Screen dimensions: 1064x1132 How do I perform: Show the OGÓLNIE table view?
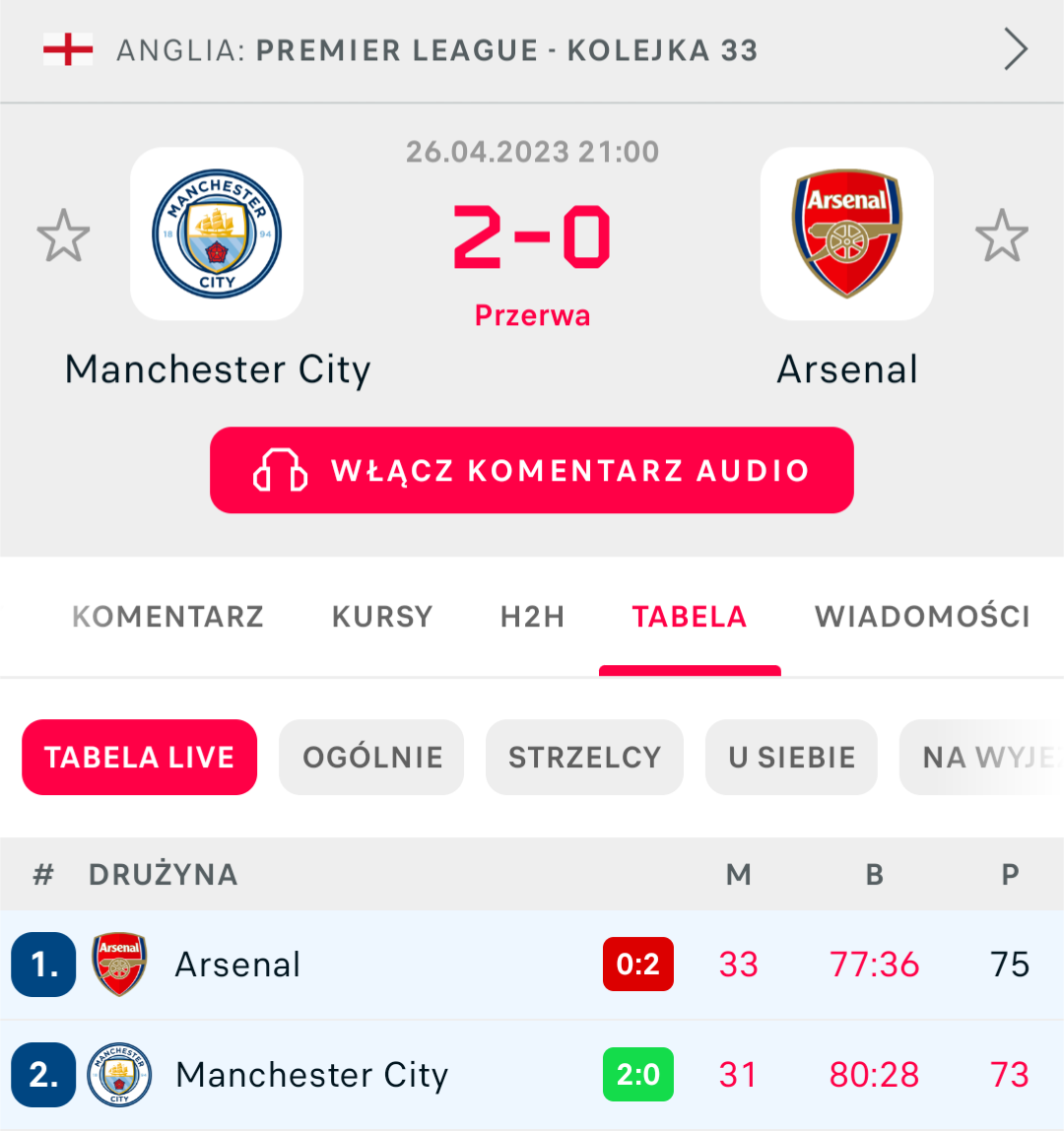pyautogui.click(x=371, y=757)
